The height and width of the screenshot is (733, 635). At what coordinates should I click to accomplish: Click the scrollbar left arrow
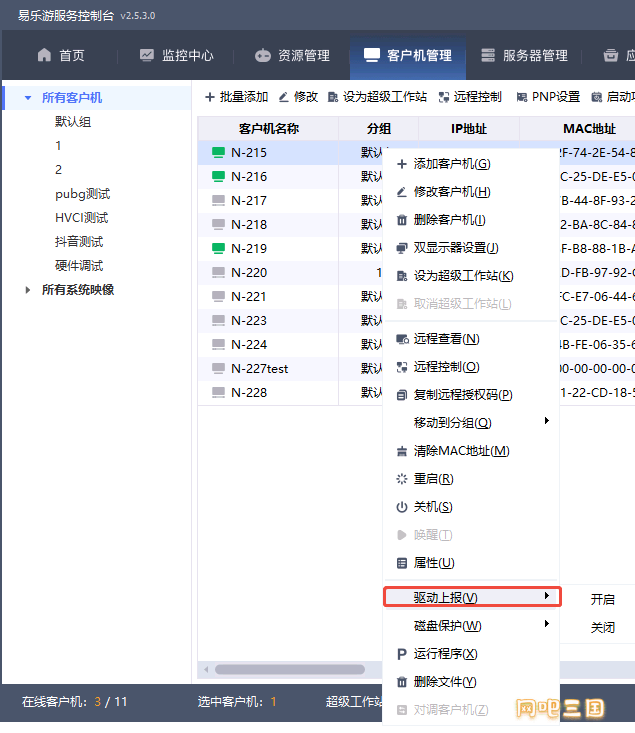point(206,669)
